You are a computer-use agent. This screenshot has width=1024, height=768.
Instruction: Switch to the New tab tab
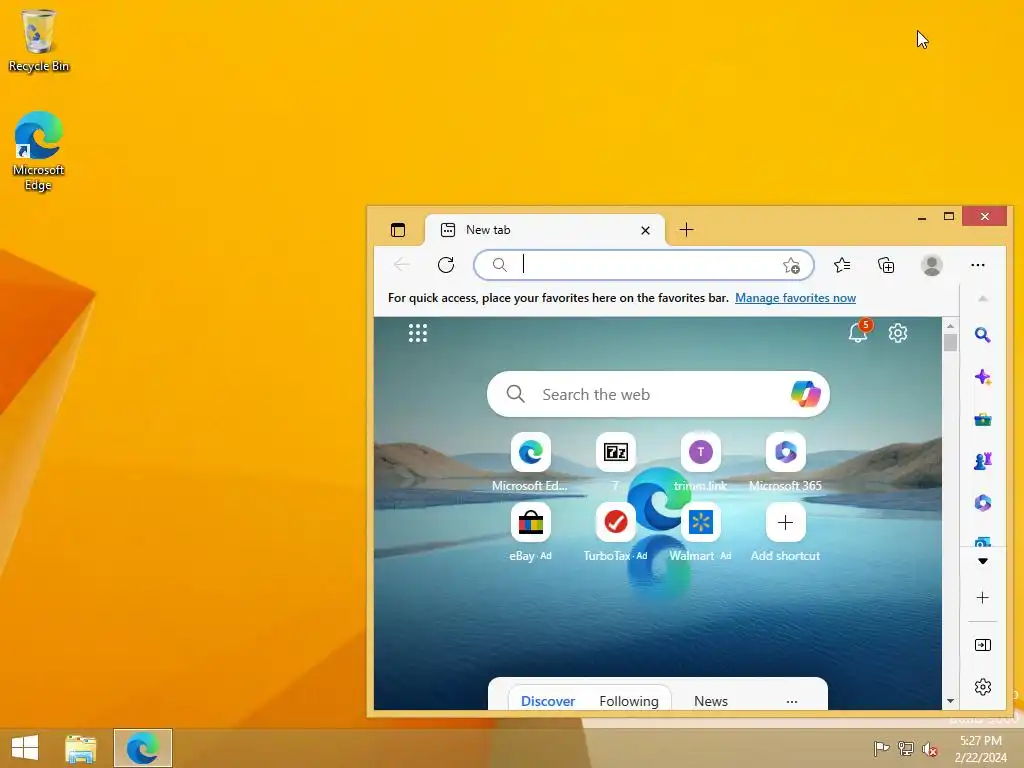click(x=545, y=230)
